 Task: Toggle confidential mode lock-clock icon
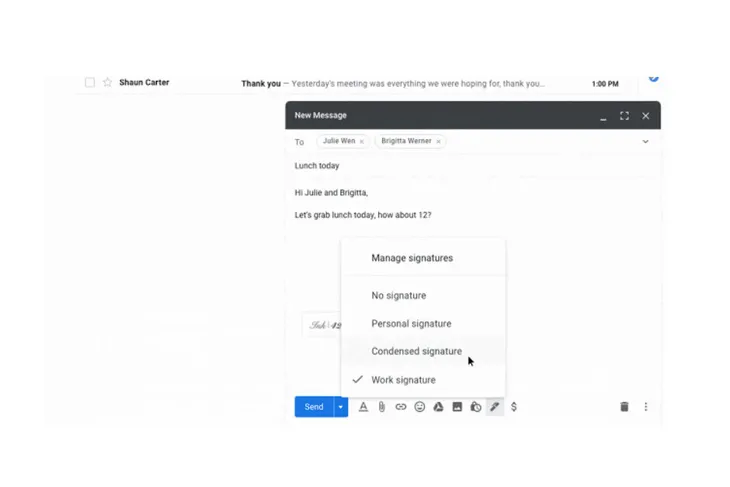pyautogui.click(x=476, y=407)
